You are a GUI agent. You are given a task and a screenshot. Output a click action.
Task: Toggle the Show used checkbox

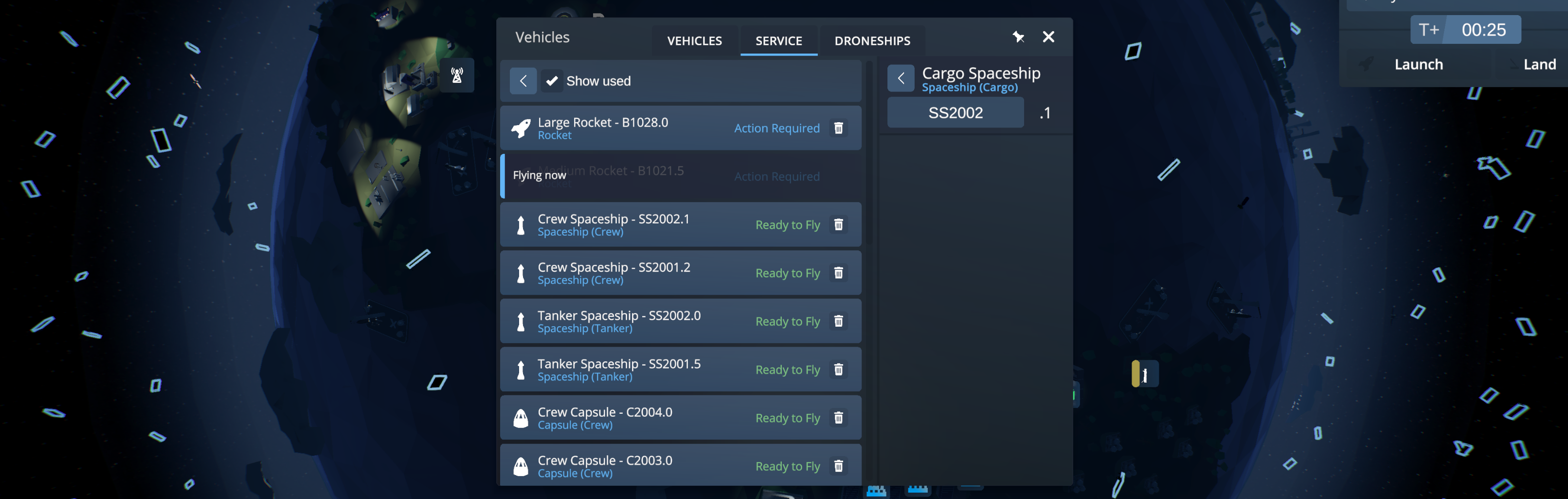click(x=552, y=80)
